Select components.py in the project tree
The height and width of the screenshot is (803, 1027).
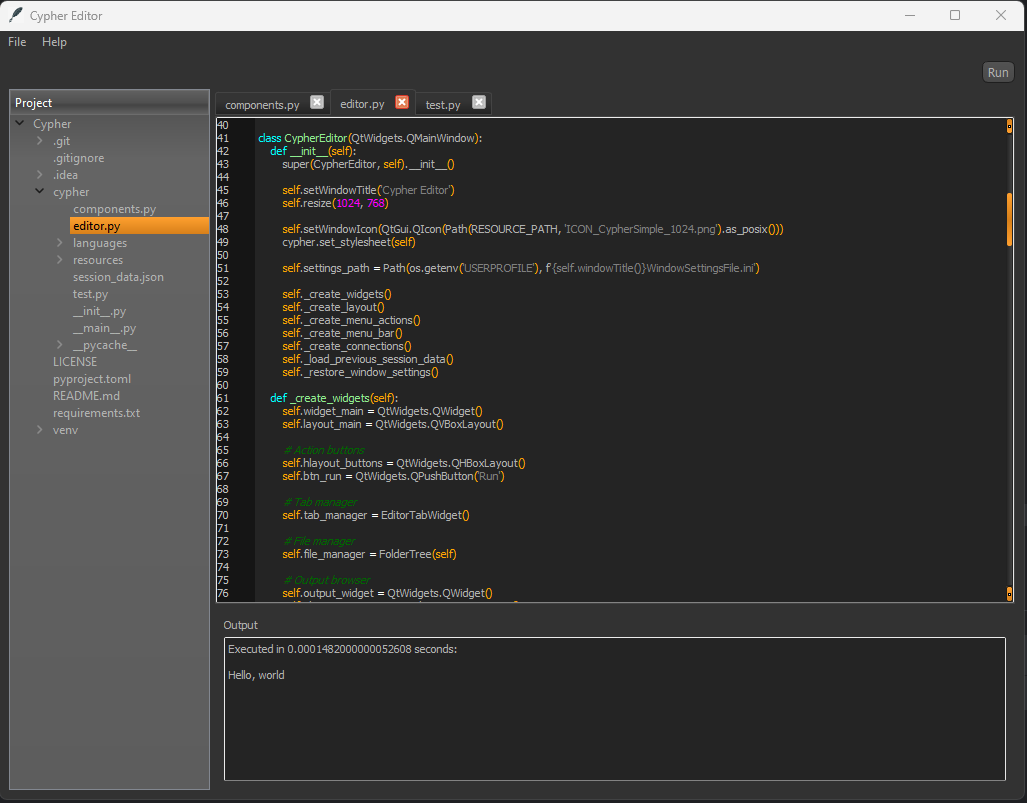pos(115,209)
